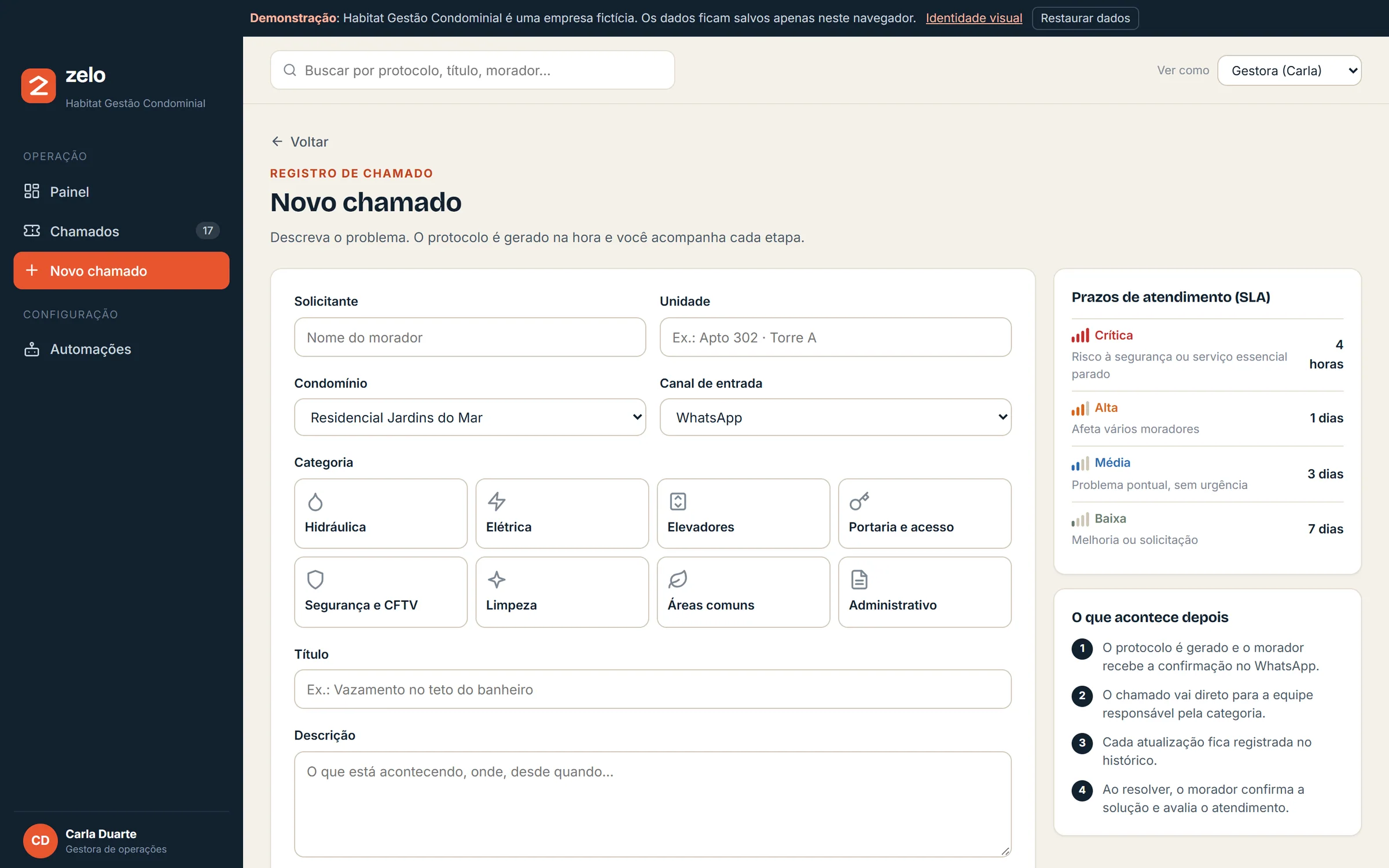
Task: Select Novo chamado sidebar item
Action: pyautogui.click(x=122, y=270)
